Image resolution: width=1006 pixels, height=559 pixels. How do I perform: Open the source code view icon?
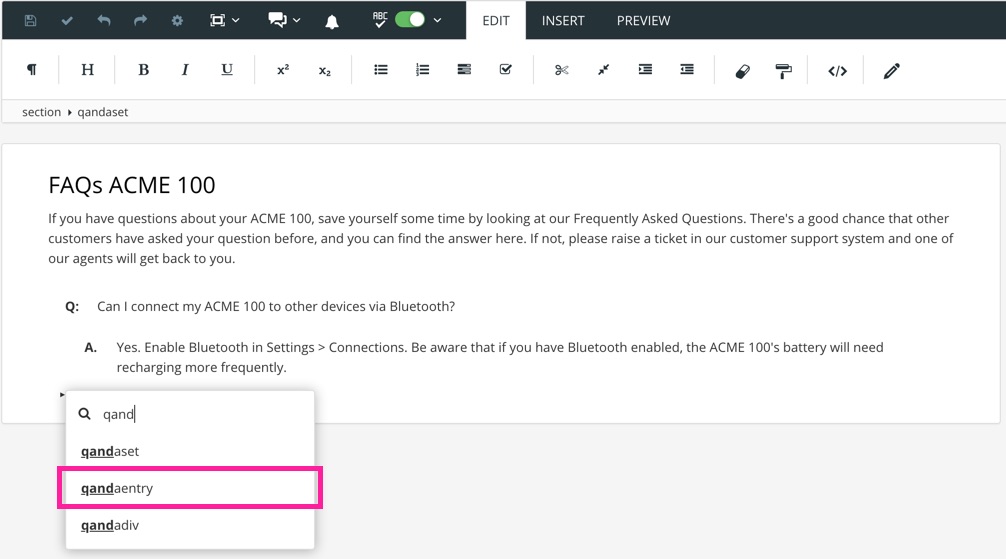coord(837,70)
